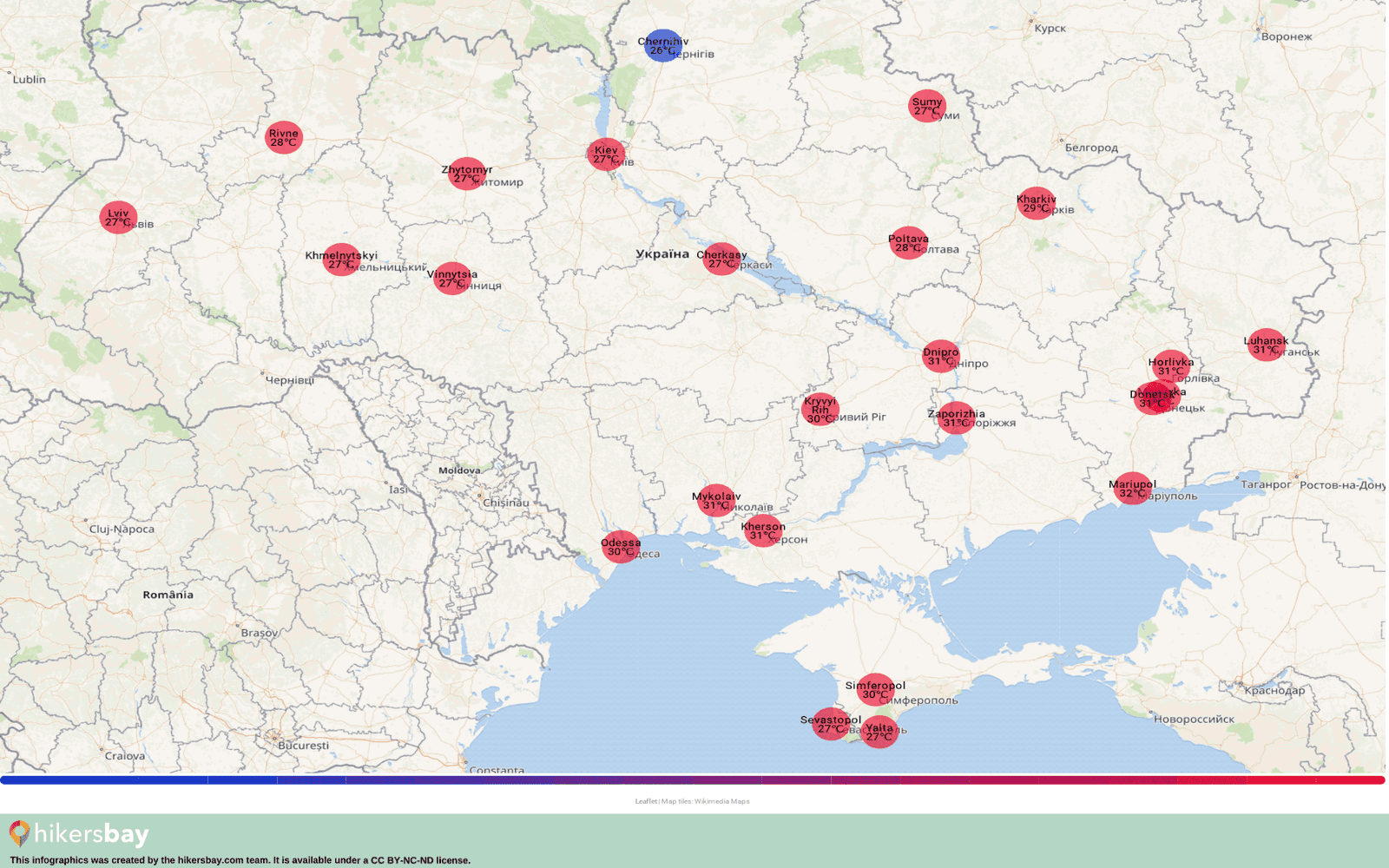Click the Iași city label
This screenshot has height=868, width=1389.
(398, 490)
